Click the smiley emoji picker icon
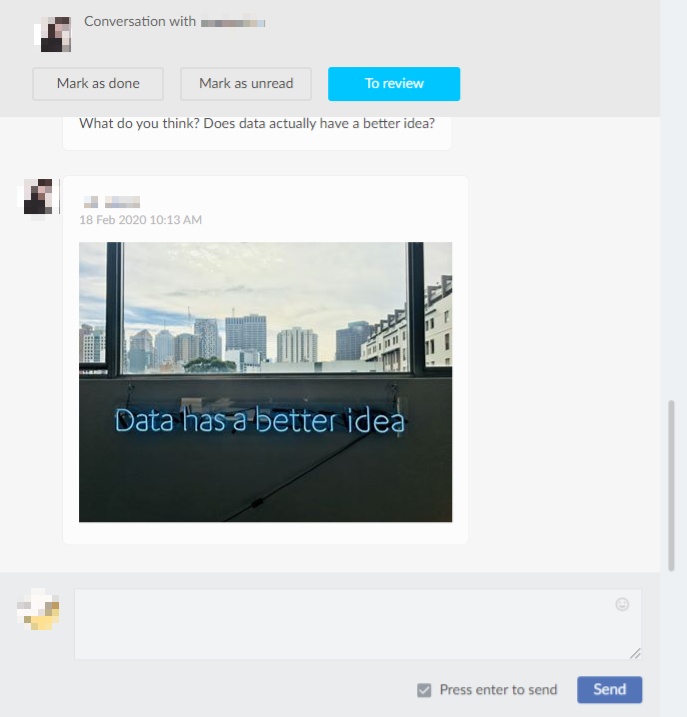This screenshot has width=687, height=717. [x=622, y=604]
